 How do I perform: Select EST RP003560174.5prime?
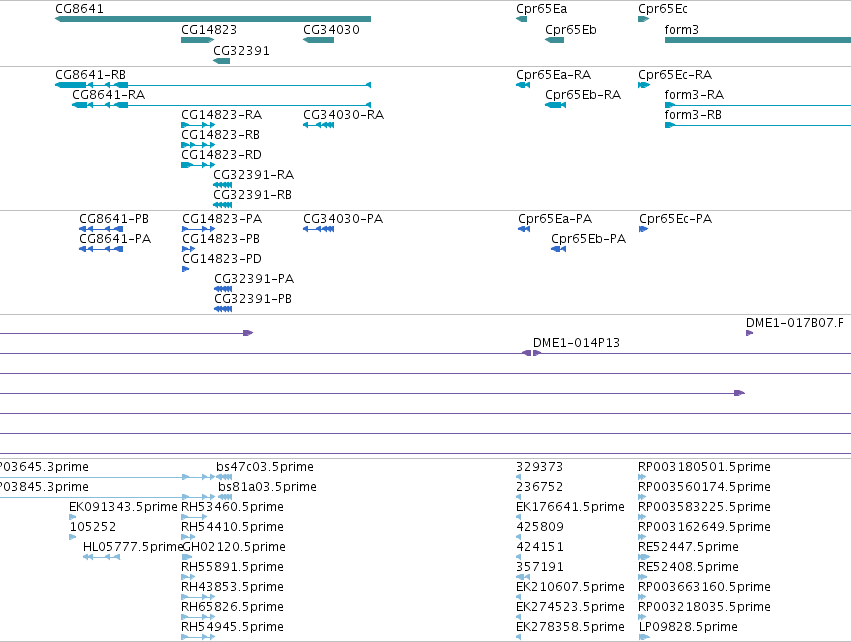coord(642,497)
